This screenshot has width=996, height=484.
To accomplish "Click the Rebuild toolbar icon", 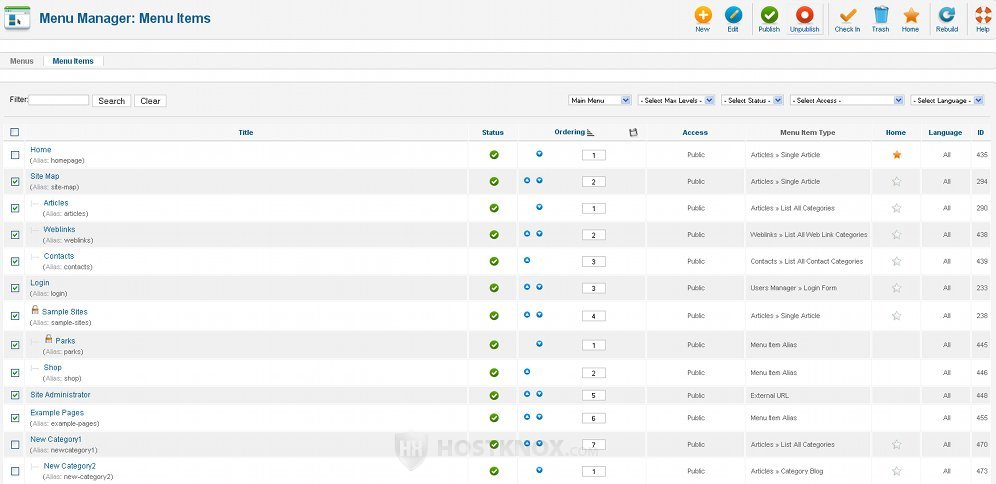I will click(x=946, y=19).
